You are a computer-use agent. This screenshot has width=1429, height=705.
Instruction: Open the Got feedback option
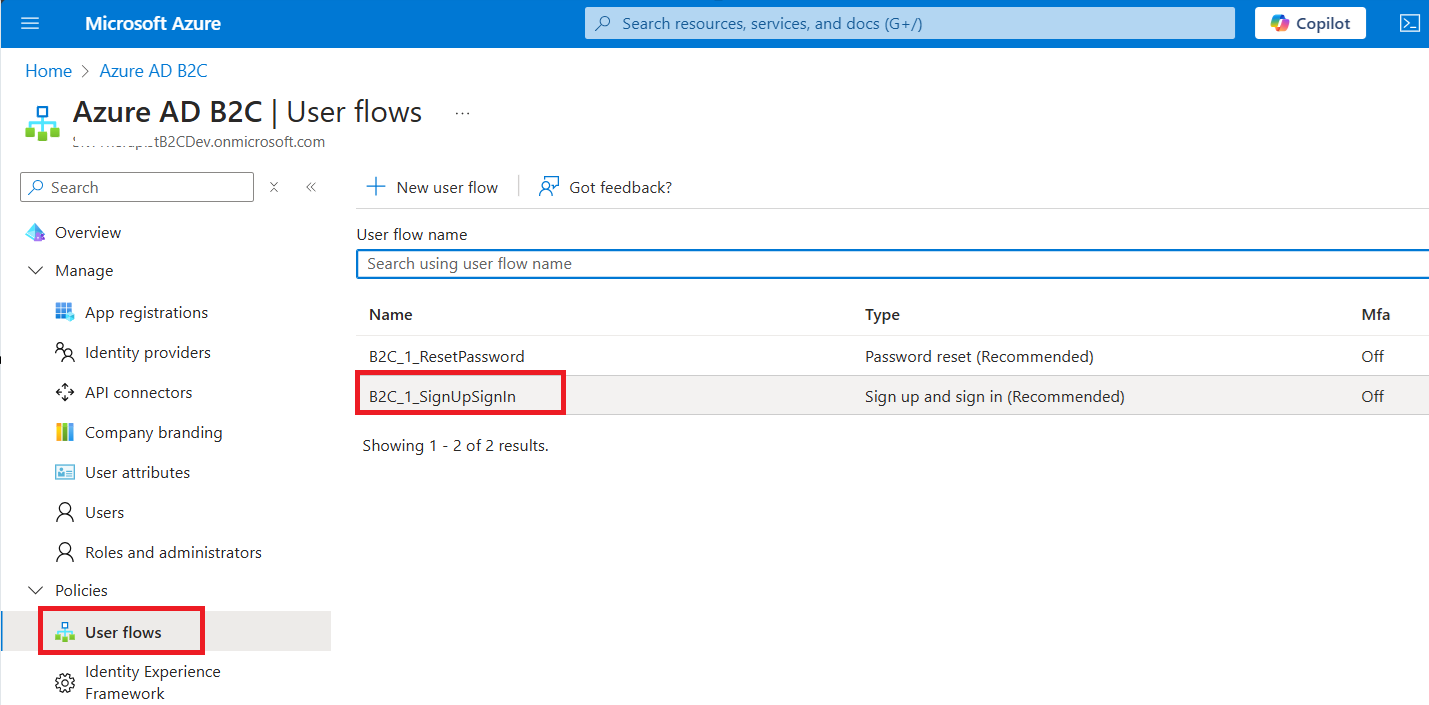pos(605,187)
